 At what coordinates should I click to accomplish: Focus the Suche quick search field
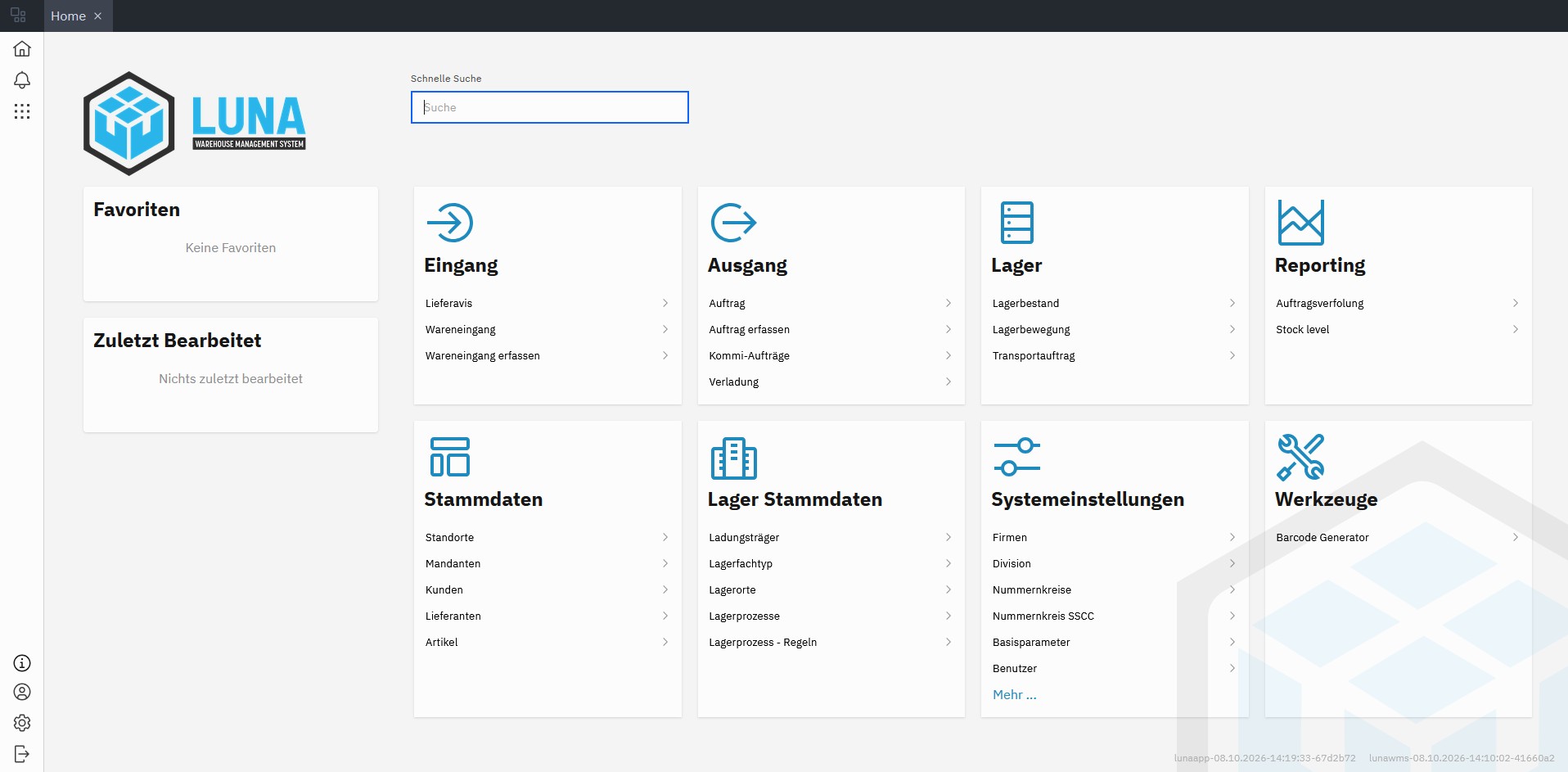click(550, 107)
